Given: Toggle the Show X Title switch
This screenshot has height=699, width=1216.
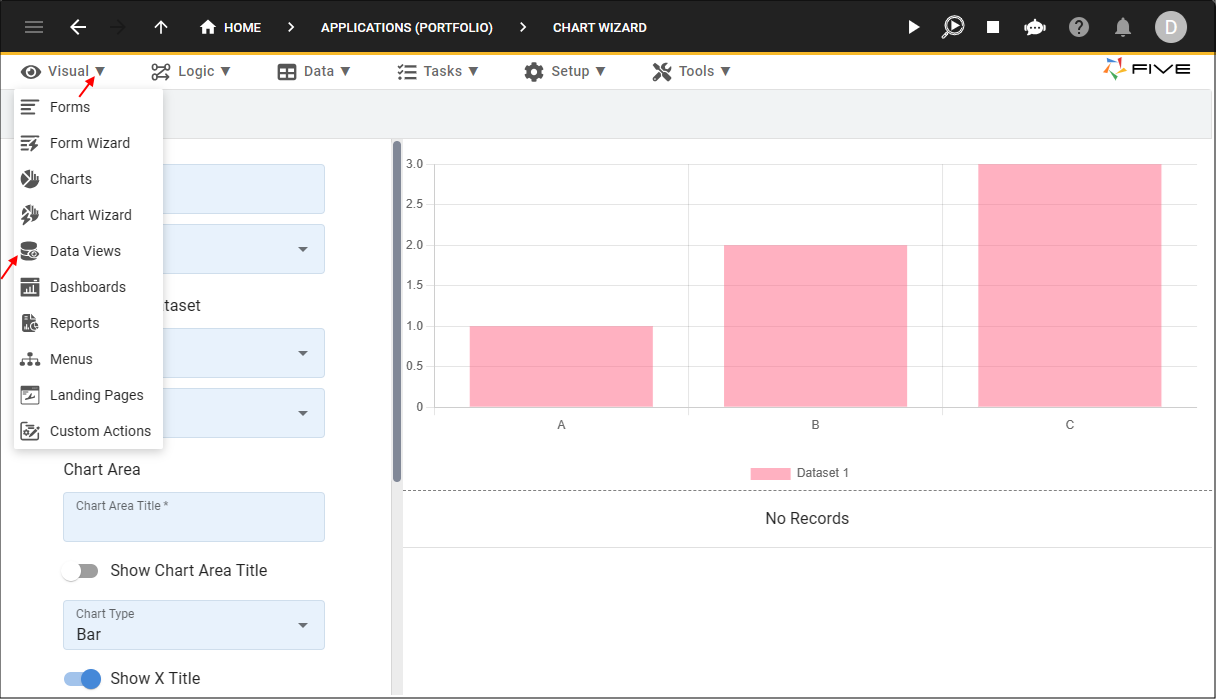Looking at the screenshot, I should 83,679.
